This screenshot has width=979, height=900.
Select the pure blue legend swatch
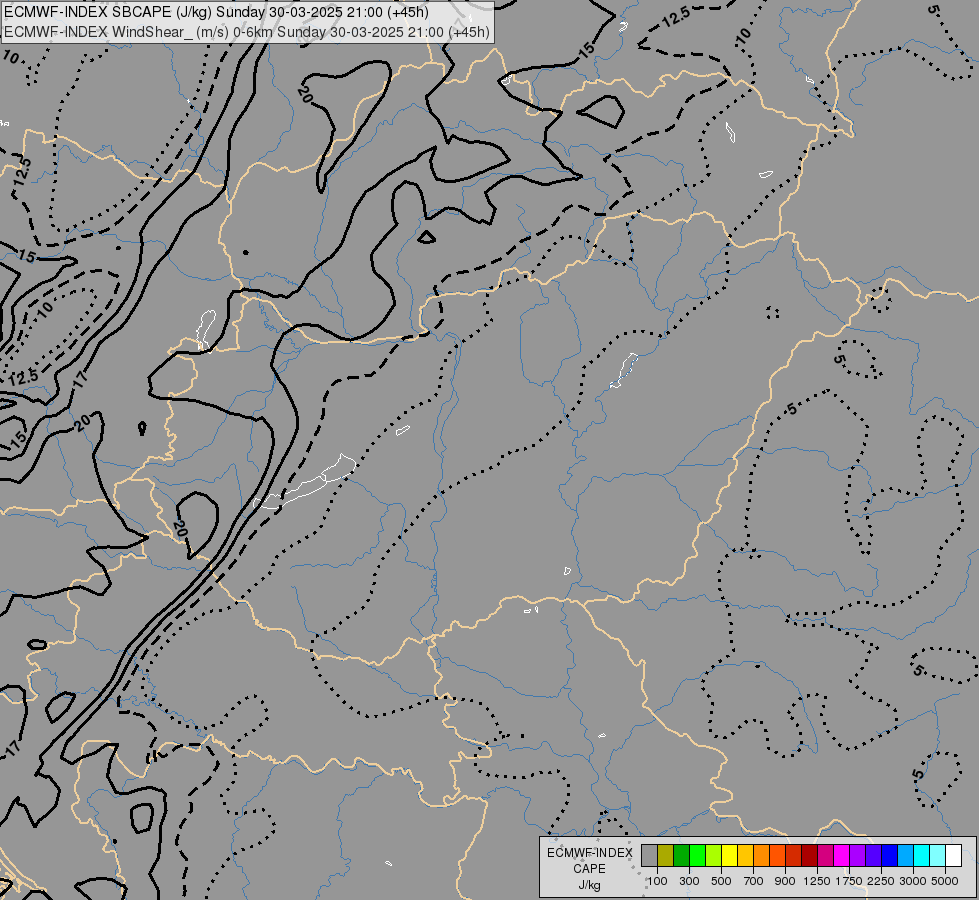pos(890,856)
